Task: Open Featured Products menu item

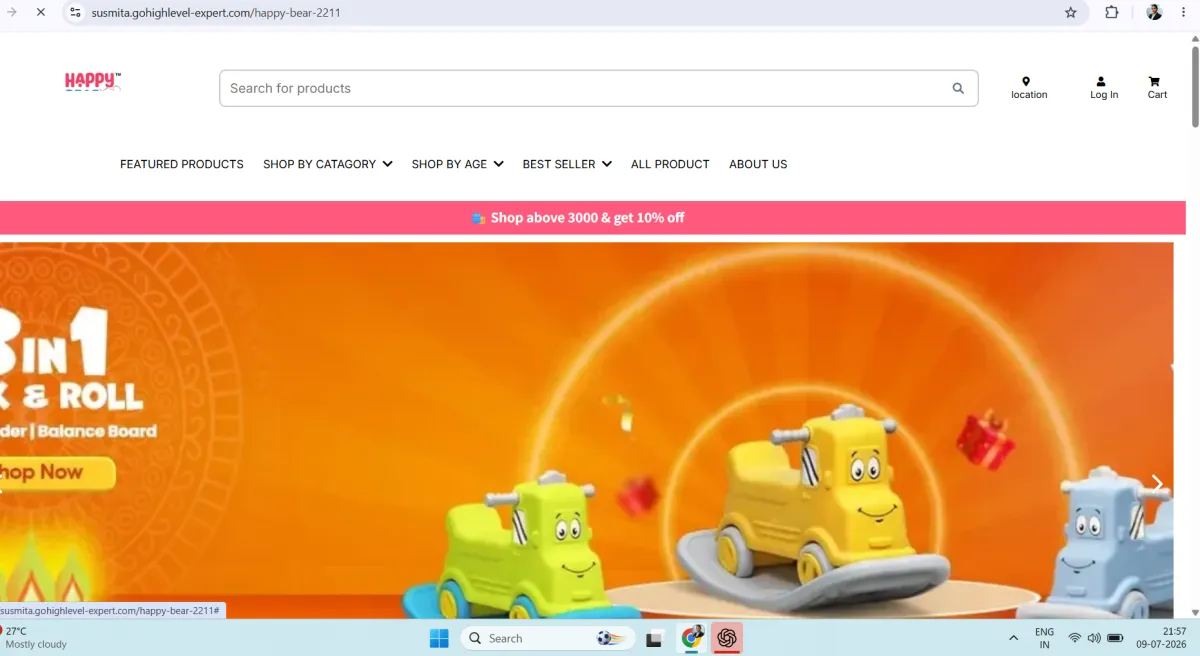Action: pyautogui.click(x=182, y=164)
